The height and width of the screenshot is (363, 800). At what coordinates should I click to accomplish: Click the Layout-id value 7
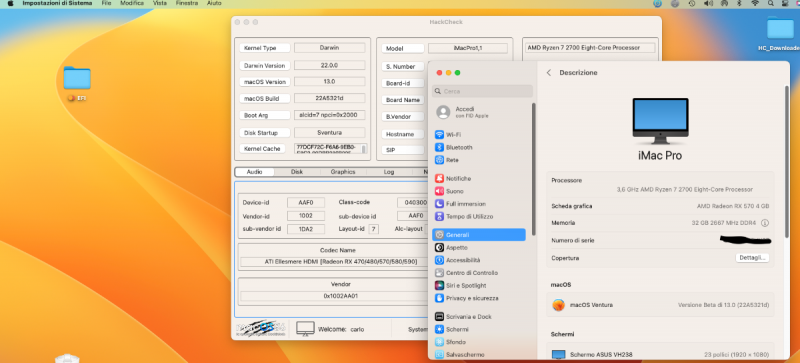(x=374, y=229)
